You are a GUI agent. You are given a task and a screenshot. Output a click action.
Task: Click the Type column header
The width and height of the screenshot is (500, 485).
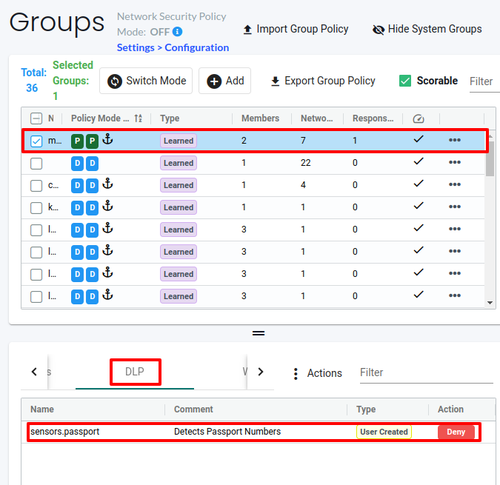[x=170, y=118]
